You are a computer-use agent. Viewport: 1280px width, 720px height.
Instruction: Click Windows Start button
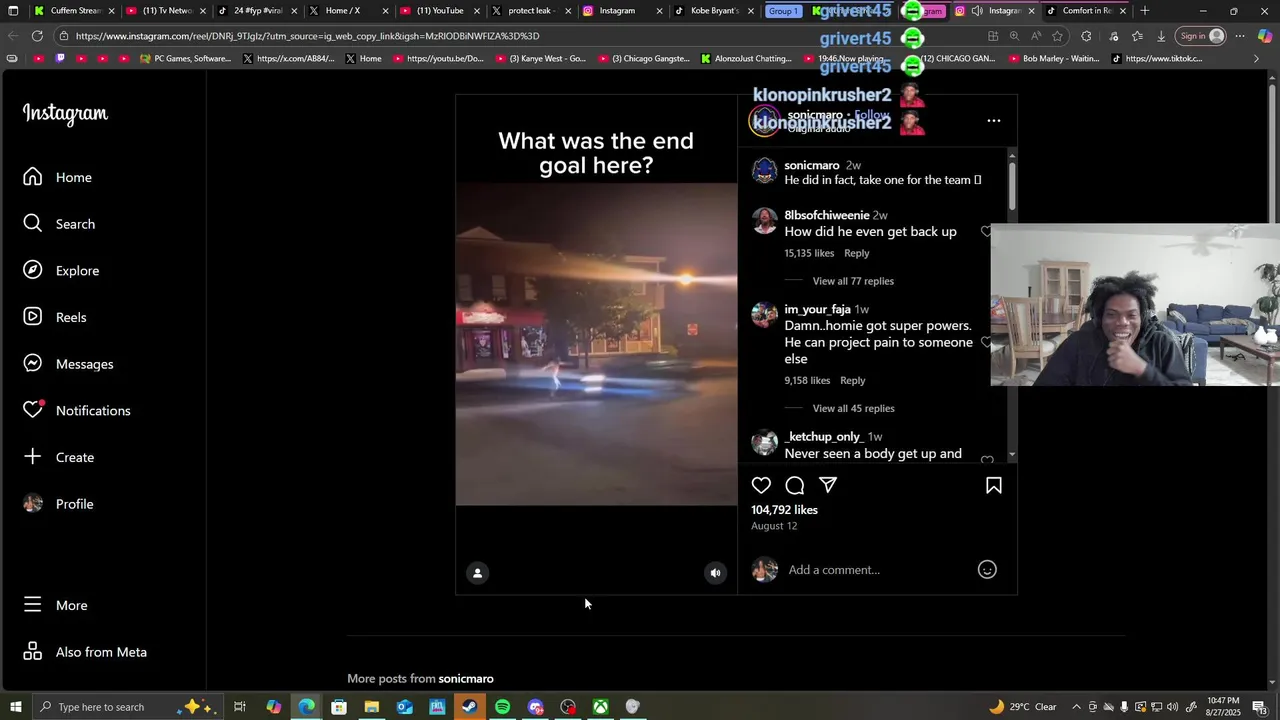point(14,707)
